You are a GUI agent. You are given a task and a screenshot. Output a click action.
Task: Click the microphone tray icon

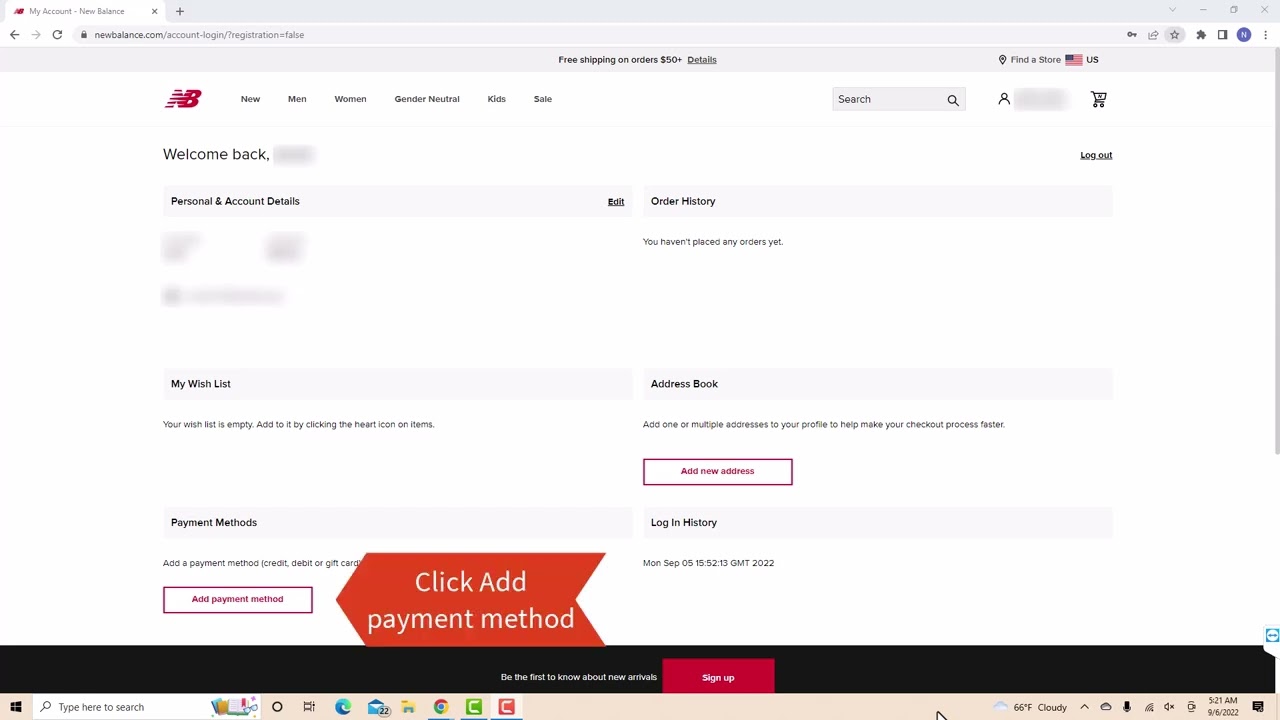tap(1127, 707)
